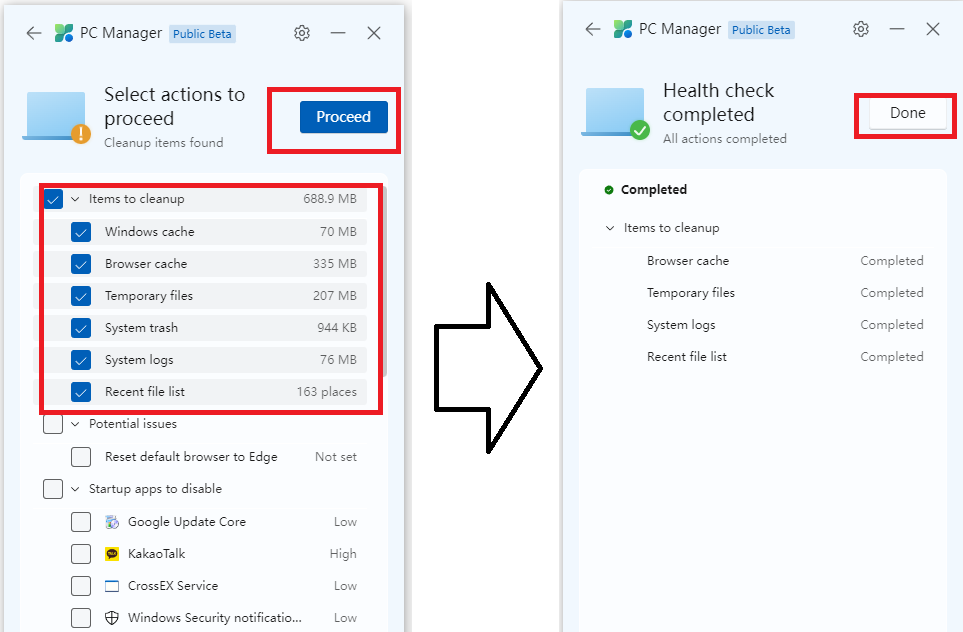The height and width of the screenshot is (632, 963).
Task: Click PC Manager logo in right window
Action: pyautogui.click(x=623, y=29)
